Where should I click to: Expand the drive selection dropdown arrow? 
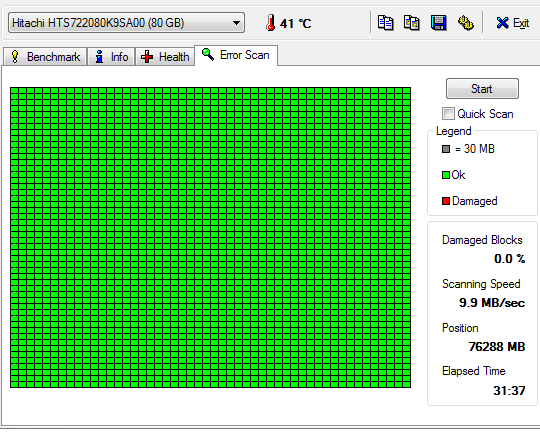[236, 23]
